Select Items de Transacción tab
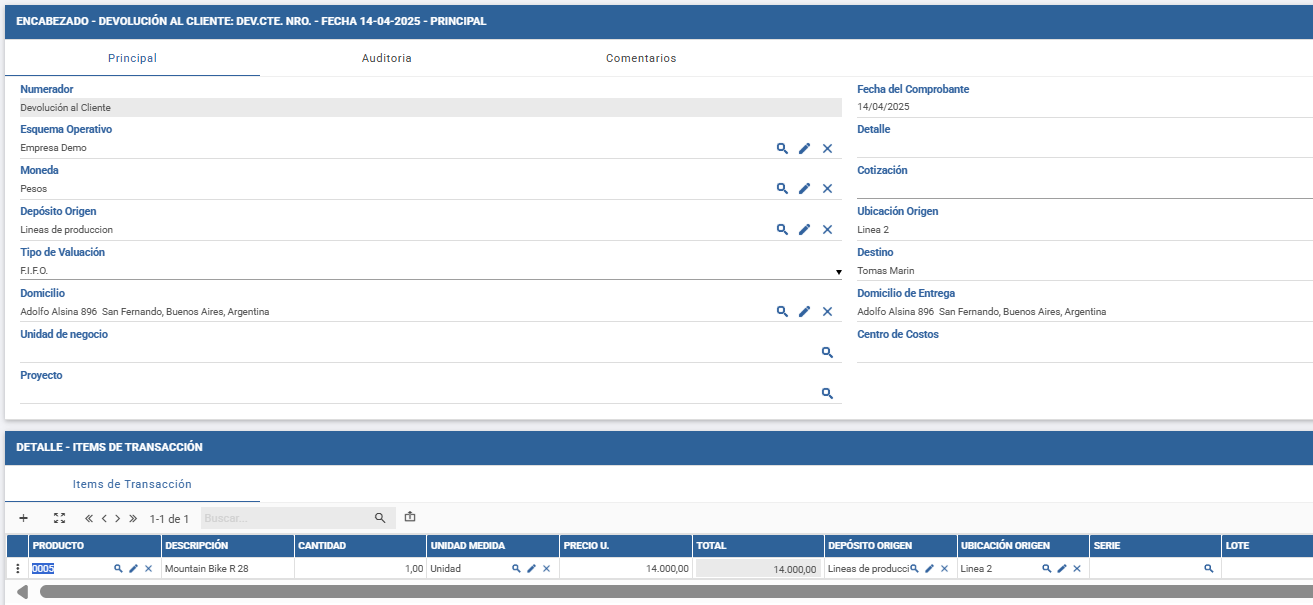The width and height of the screenshot is (1313, 605). [132, 484]
